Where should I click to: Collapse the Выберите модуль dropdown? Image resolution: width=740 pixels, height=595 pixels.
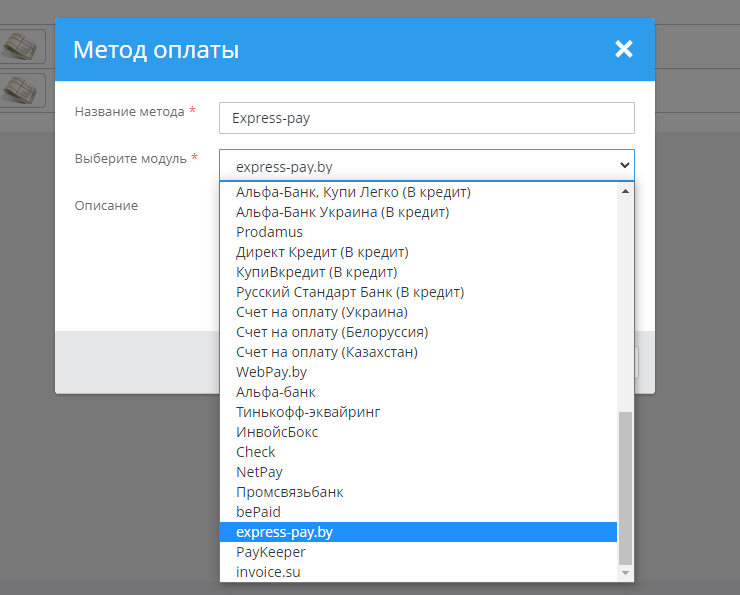426,165
